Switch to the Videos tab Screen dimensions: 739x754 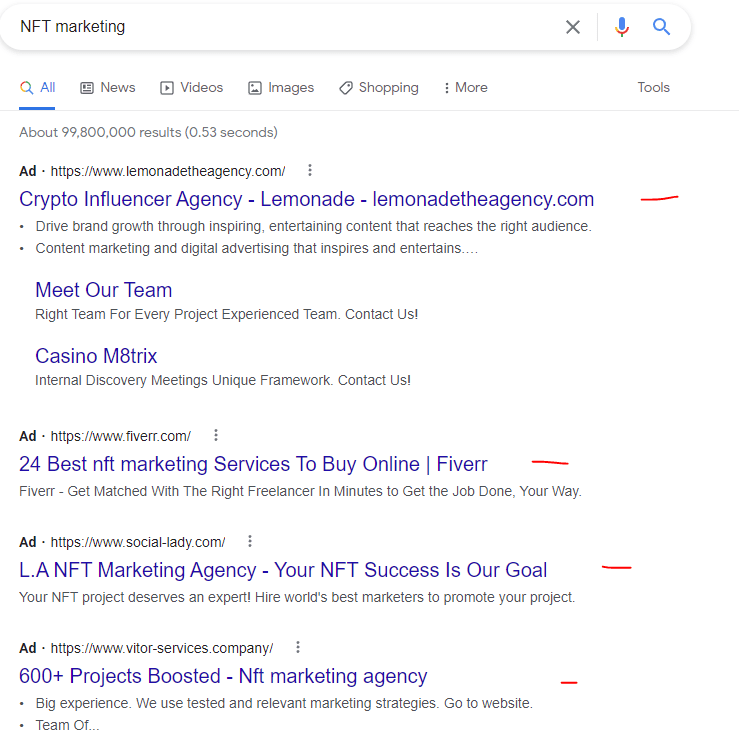click(x=191, y=88)
